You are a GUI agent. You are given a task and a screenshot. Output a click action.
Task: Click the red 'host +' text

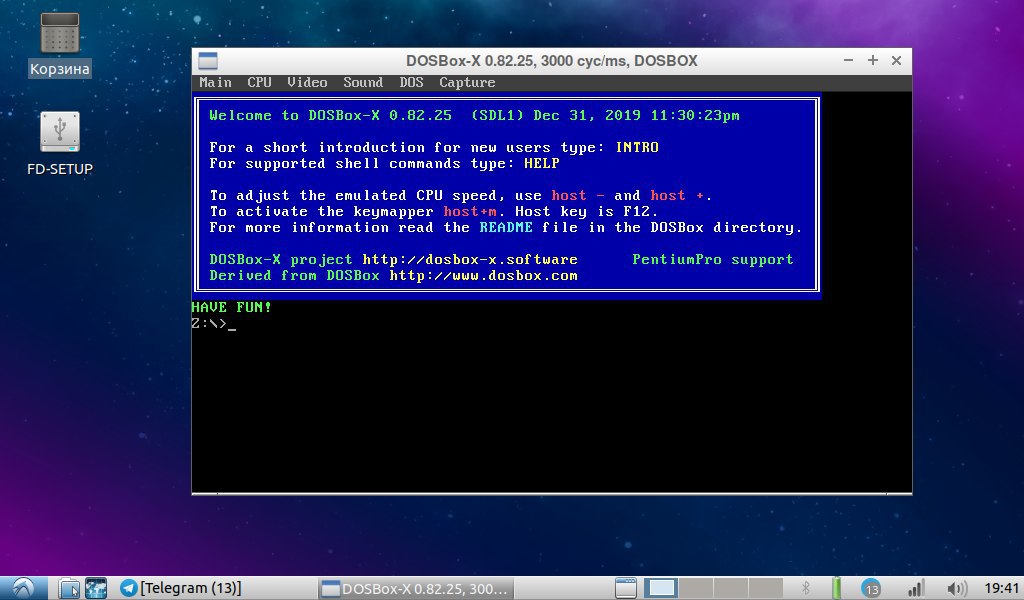tap(677, 195)
